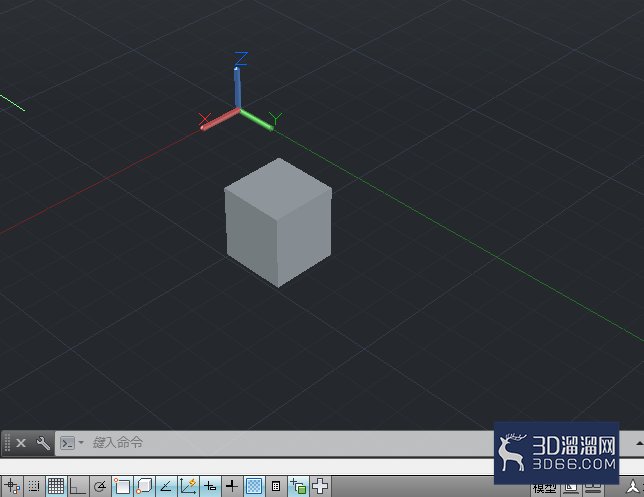Viewport: 644px width, 497px height.
Task: Select the gray 3D box solid
Action: click(278, 222)
